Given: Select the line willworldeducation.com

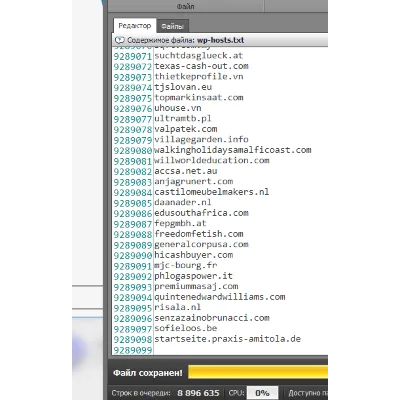Looking at the screenshot, I should [x=212, y=160].
